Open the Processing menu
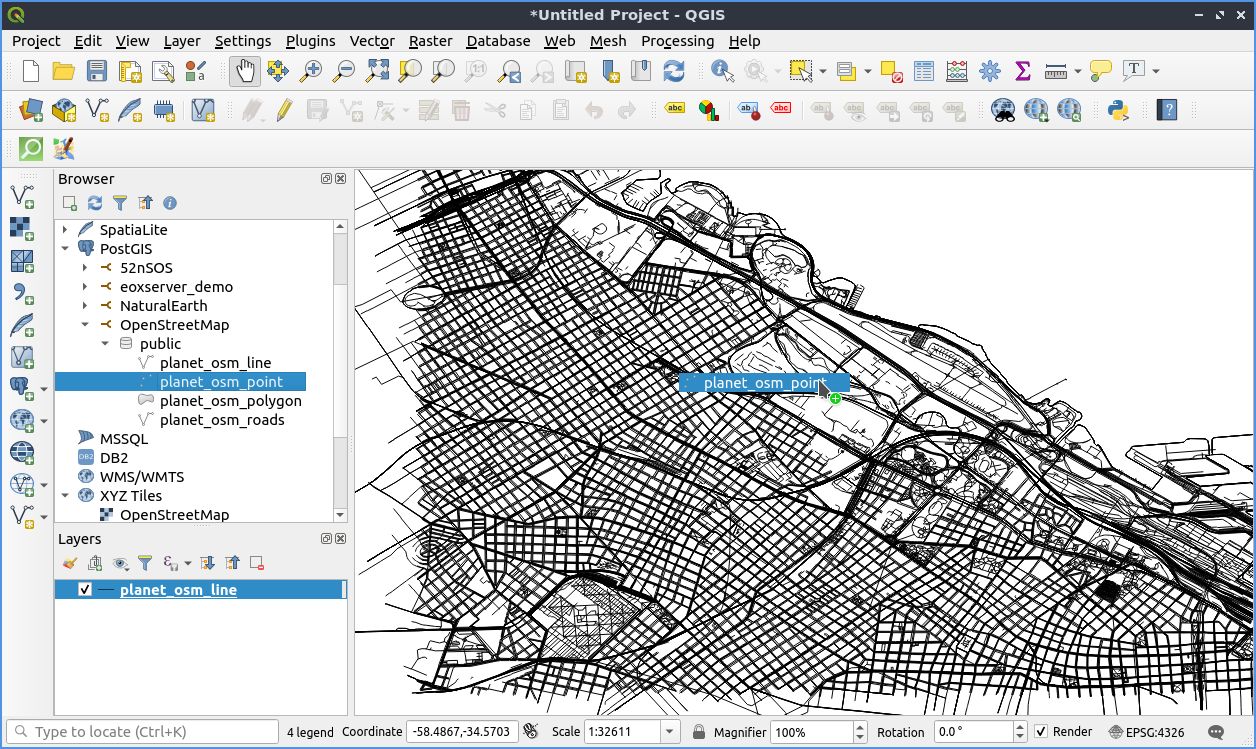Viewport: 1256px width, 749px height. coord(678,41)
